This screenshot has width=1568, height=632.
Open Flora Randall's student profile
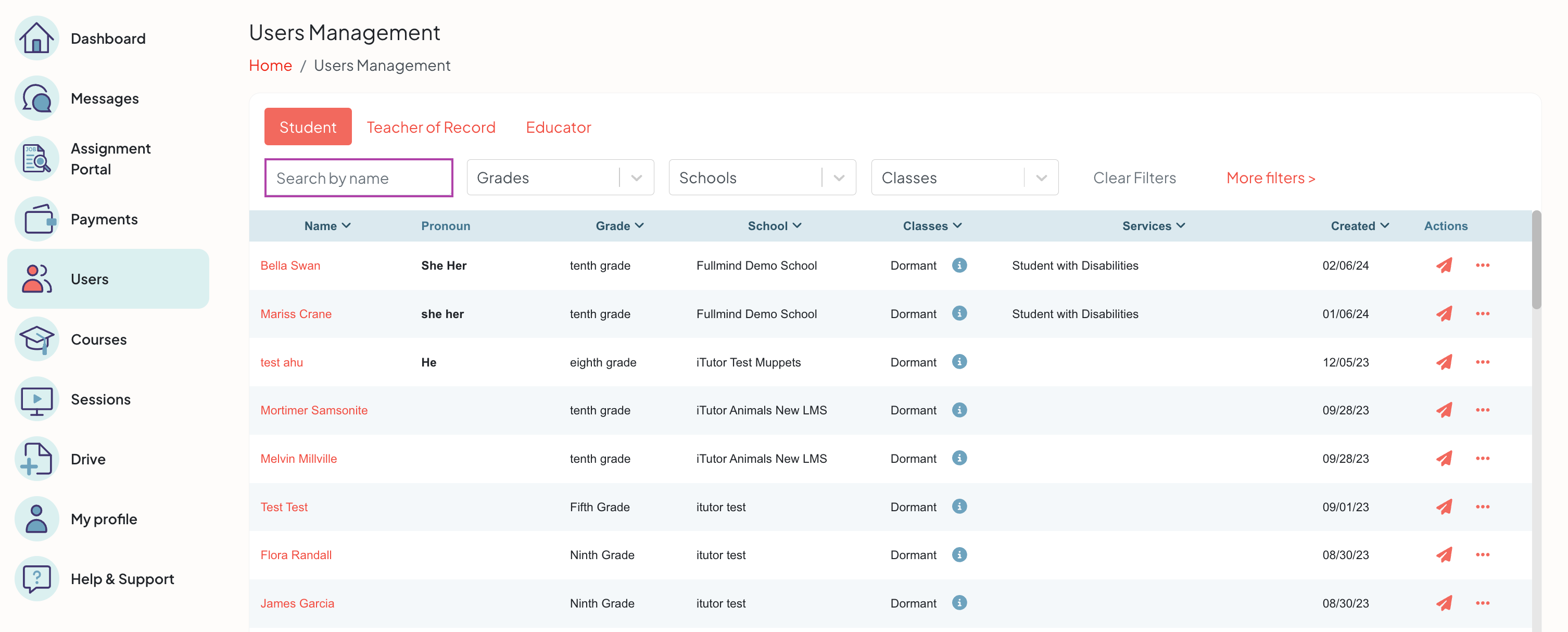point(296,554)
